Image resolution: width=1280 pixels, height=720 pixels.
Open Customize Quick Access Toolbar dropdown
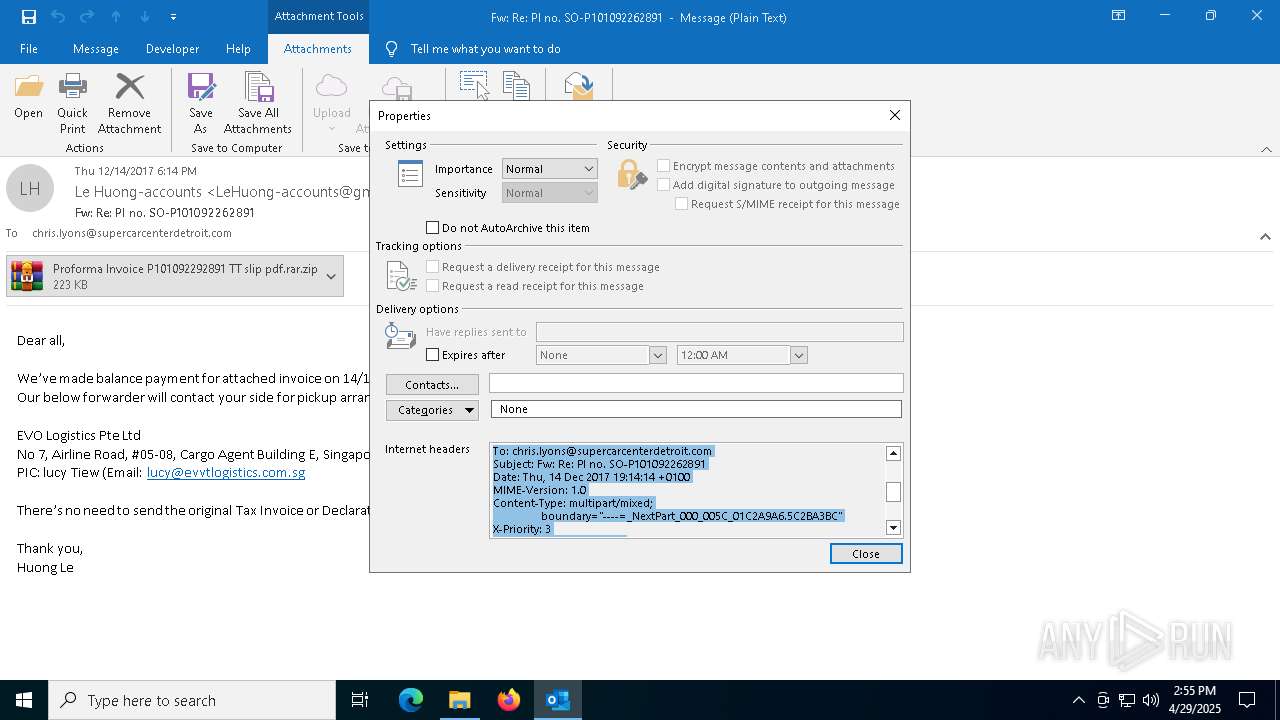(174, 16)
